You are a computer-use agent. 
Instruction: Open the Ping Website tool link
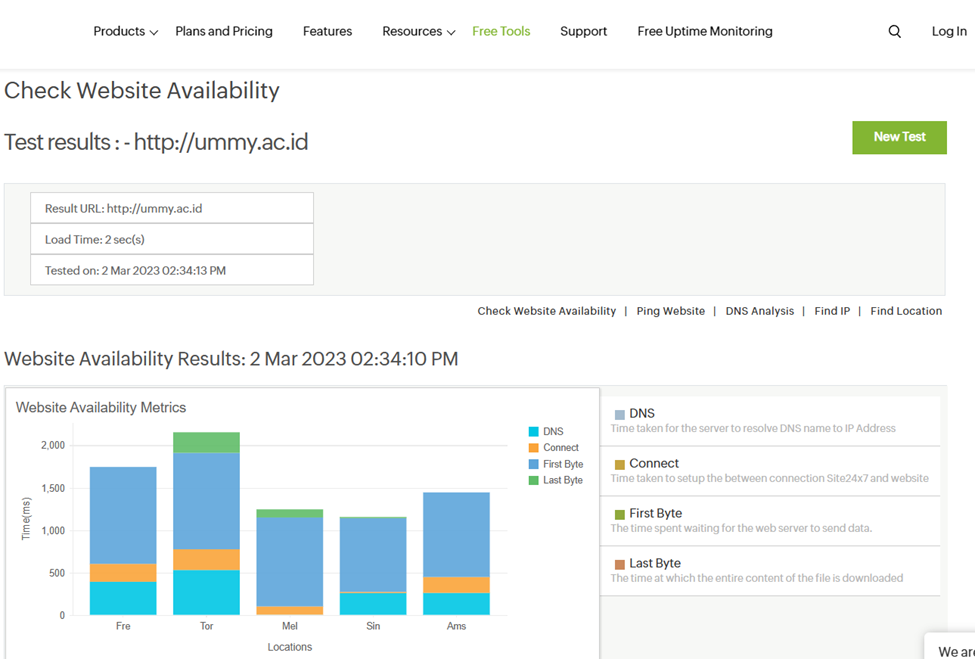(670, 311)
